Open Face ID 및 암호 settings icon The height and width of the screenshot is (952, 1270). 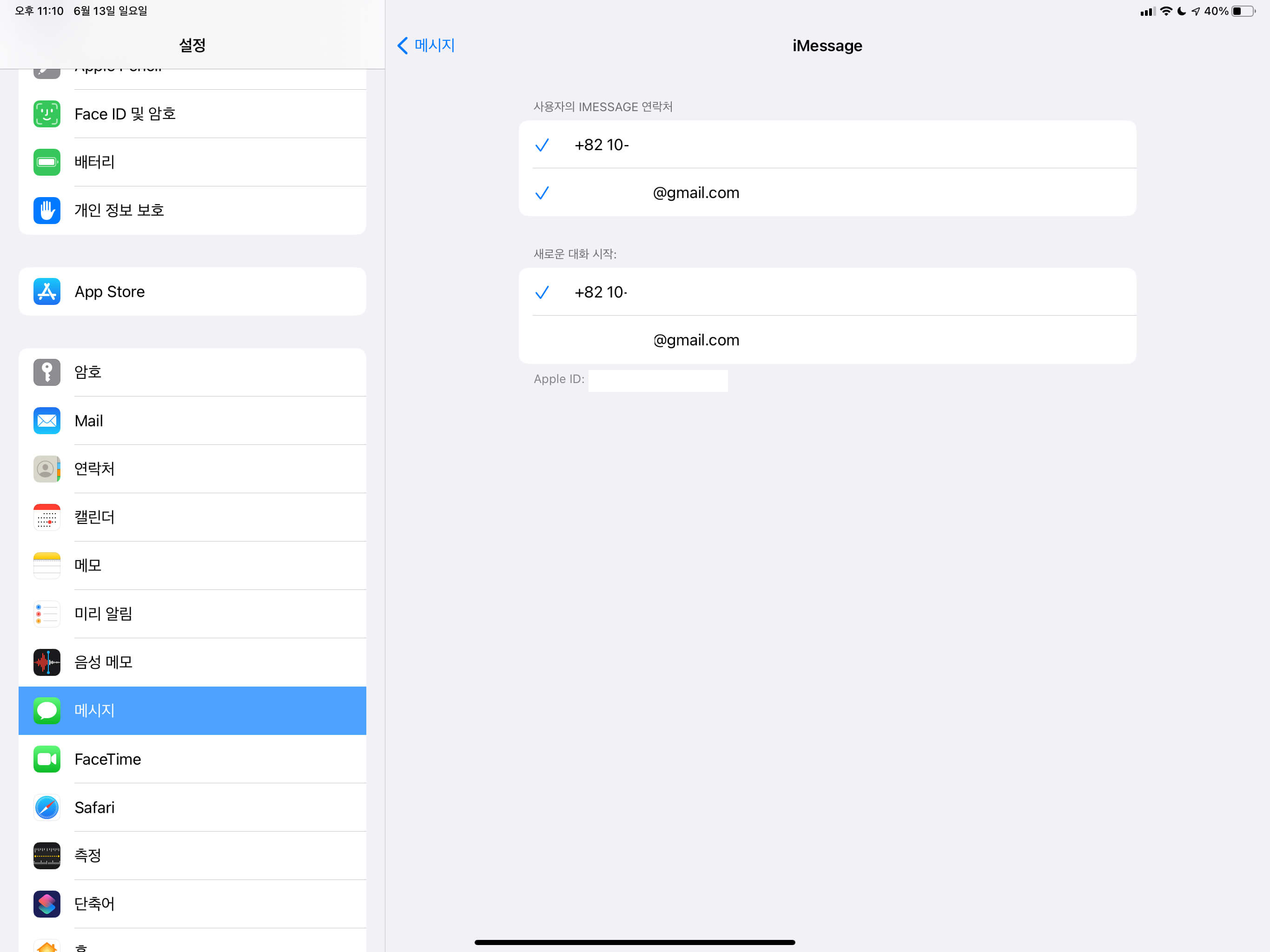46,114
